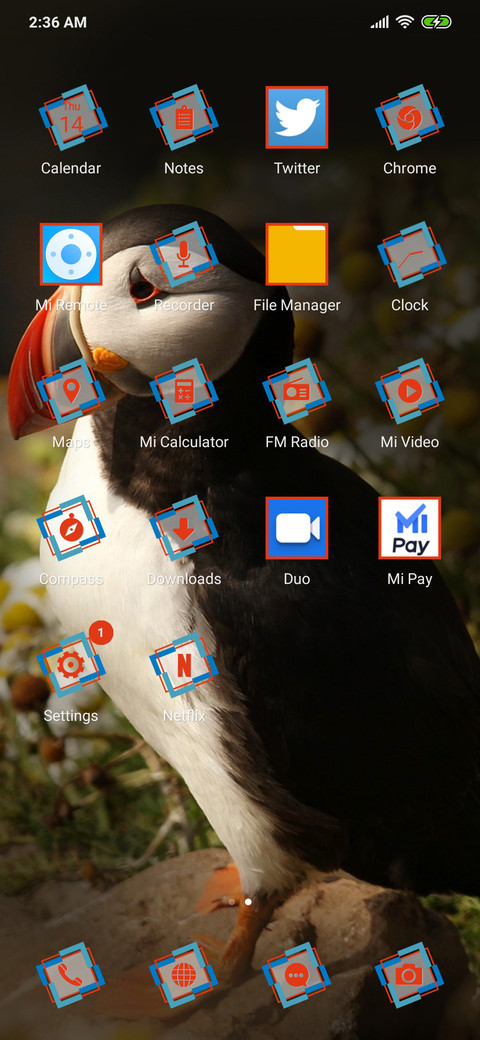Tap the 'Clock' label text
The width and height of the screenshot is (480, 1040).
(410, 306)
